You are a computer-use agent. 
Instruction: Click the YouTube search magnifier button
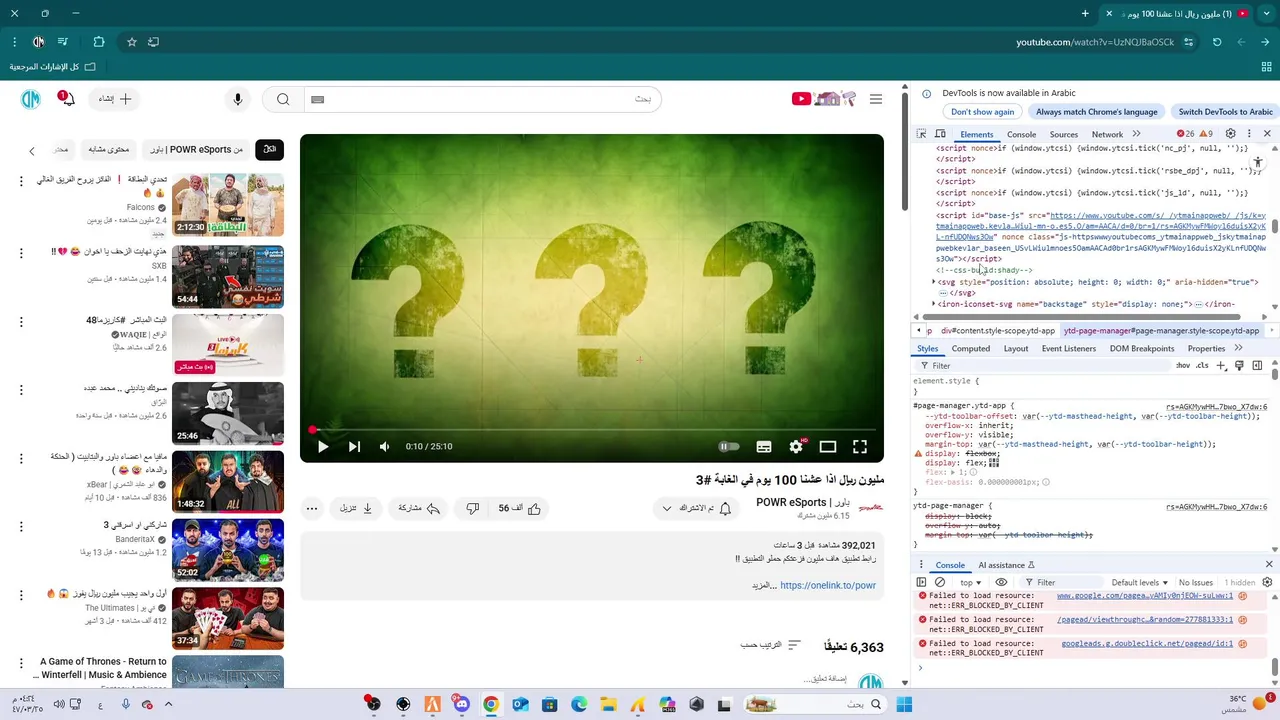tap(283, 99)
